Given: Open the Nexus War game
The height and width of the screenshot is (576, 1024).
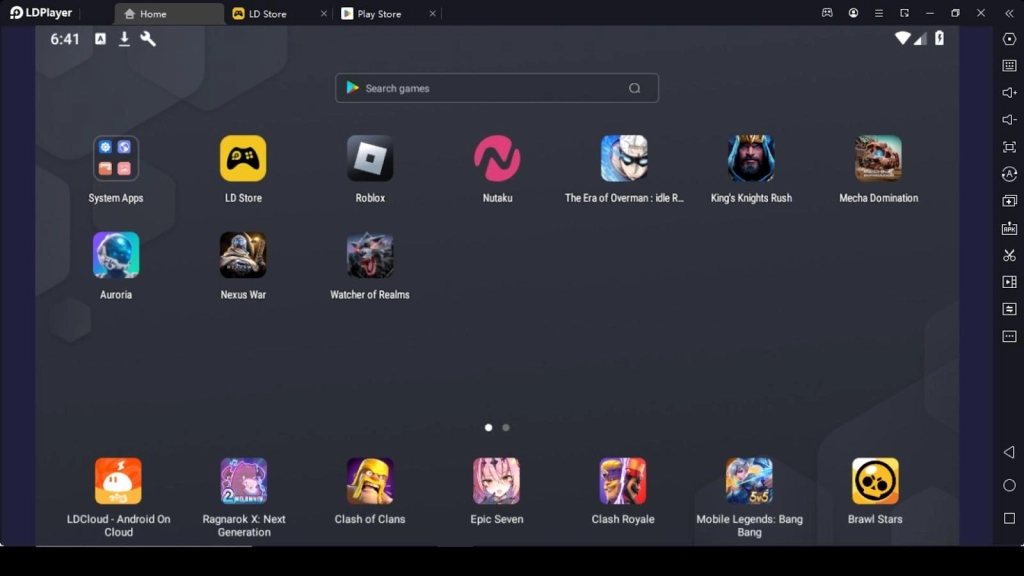Looking at the screenshot, I should pos(243,255).
